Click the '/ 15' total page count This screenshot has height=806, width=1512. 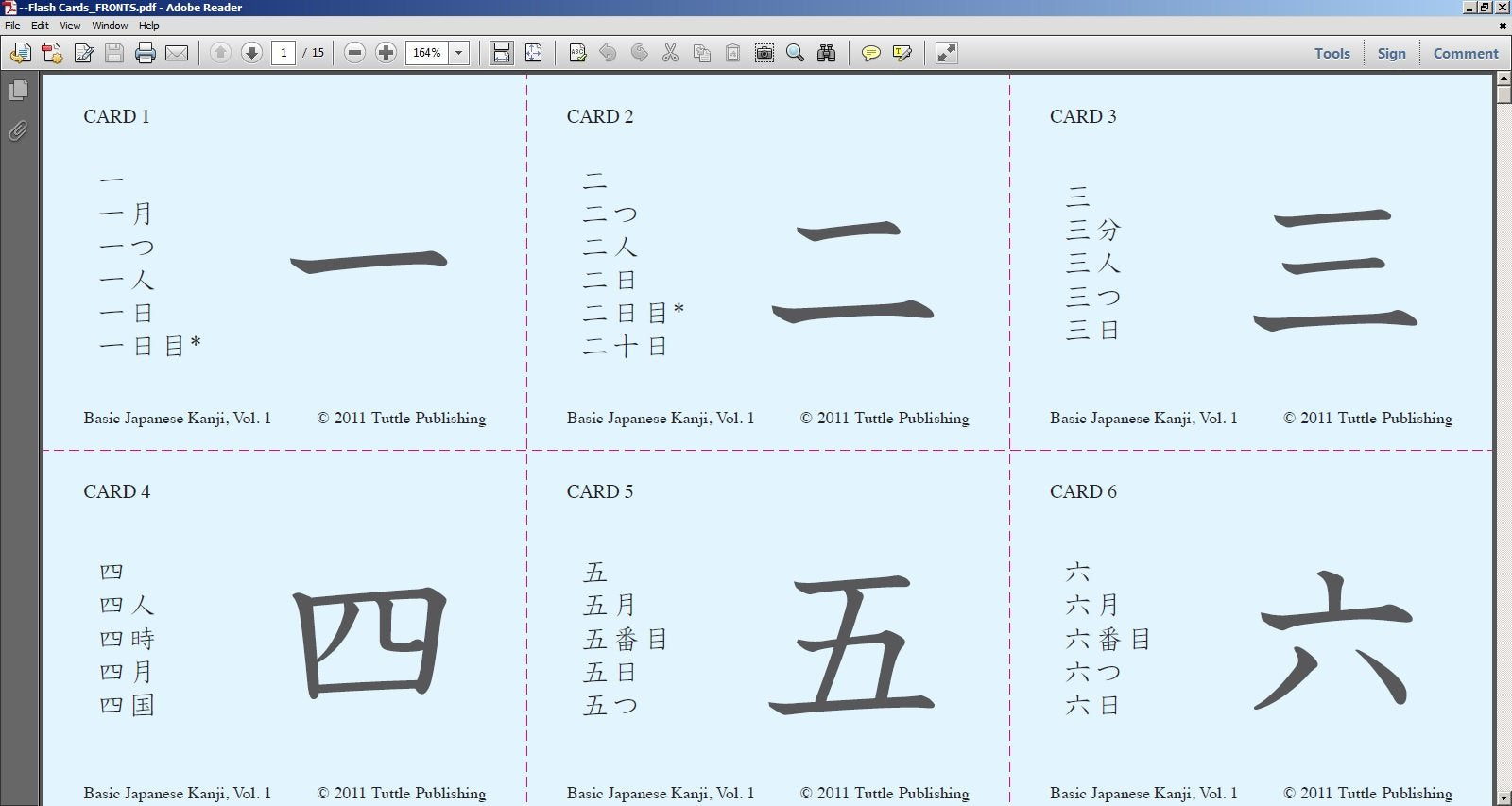click(314, 53)
